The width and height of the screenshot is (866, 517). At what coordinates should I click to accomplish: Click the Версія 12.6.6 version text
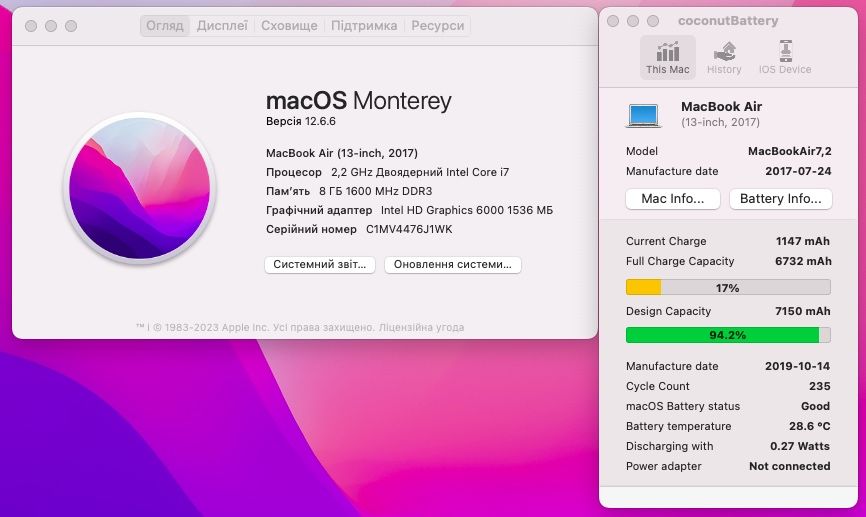pos(300,122)
